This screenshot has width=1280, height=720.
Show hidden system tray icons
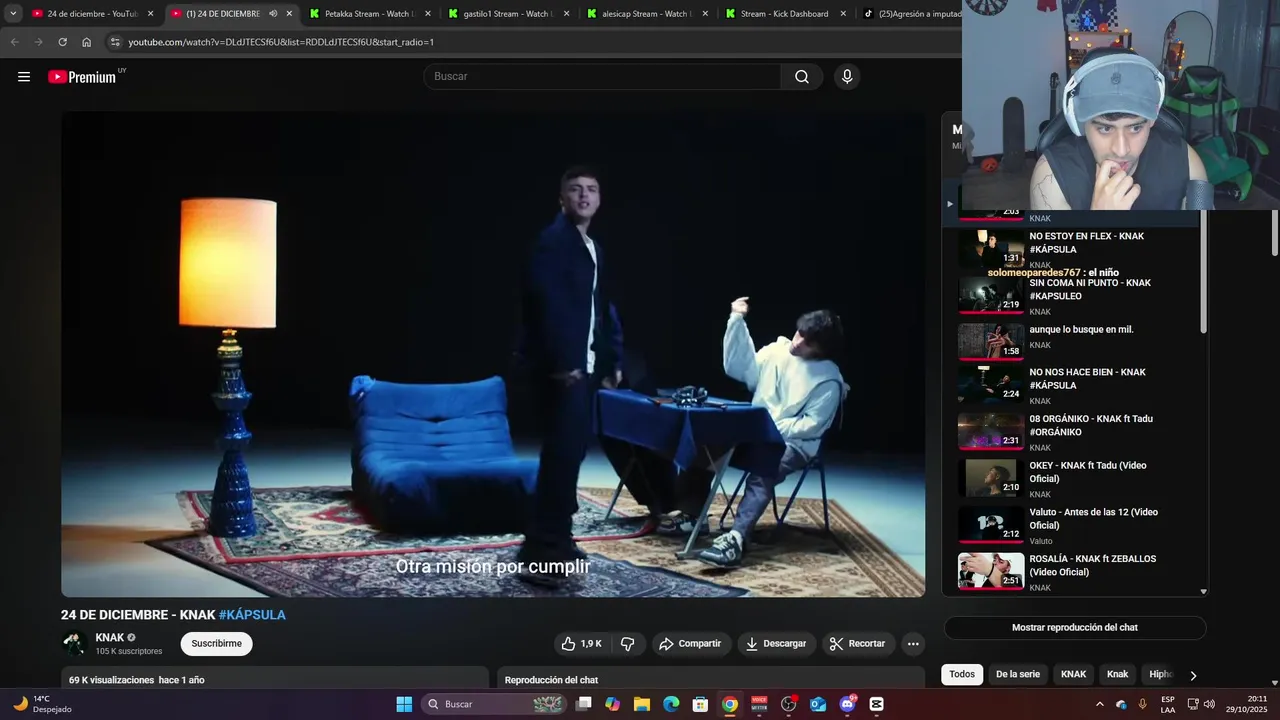pyautogui.click(x=1100, y=704)
